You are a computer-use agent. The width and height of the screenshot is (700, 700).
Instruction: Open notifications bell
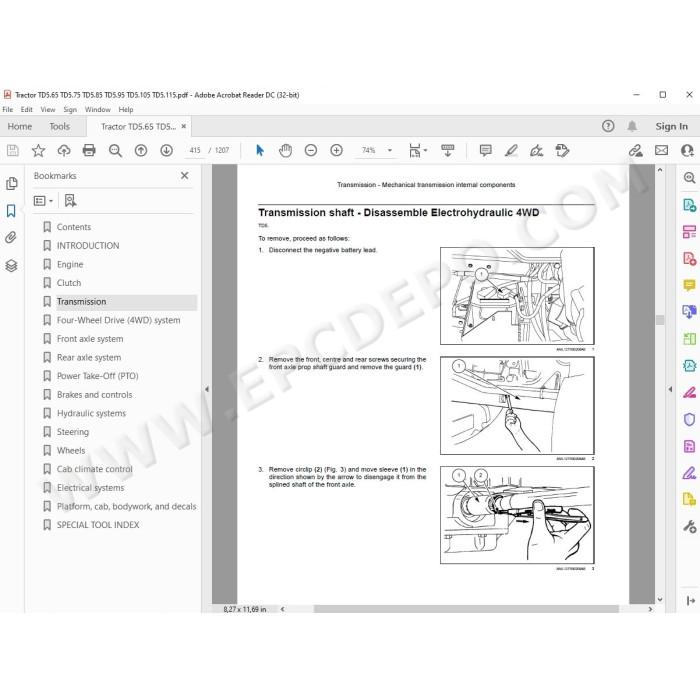pos(632,126)
